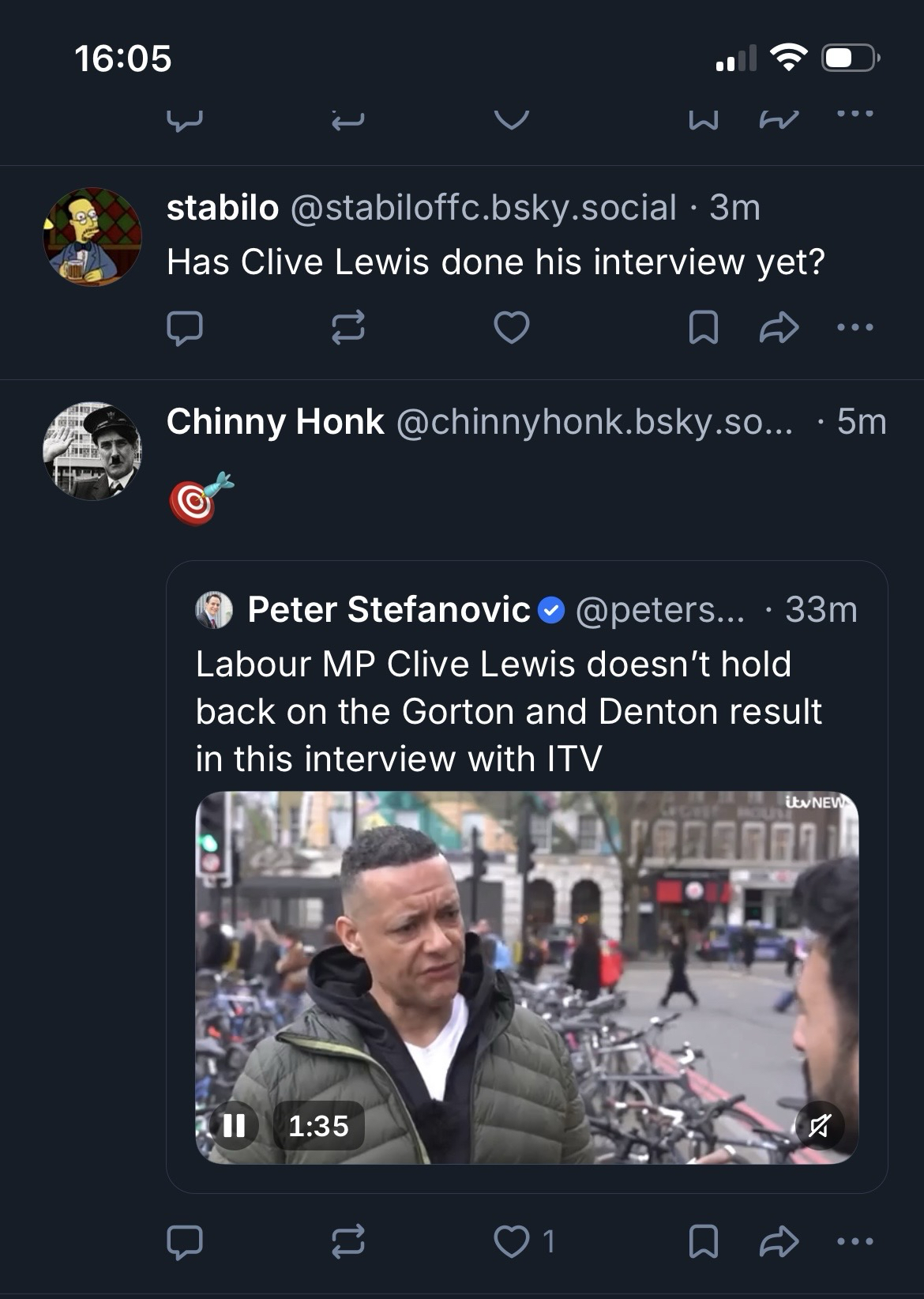
Task: Unmute the Clive Lewis video
Action: (820, 1125)
